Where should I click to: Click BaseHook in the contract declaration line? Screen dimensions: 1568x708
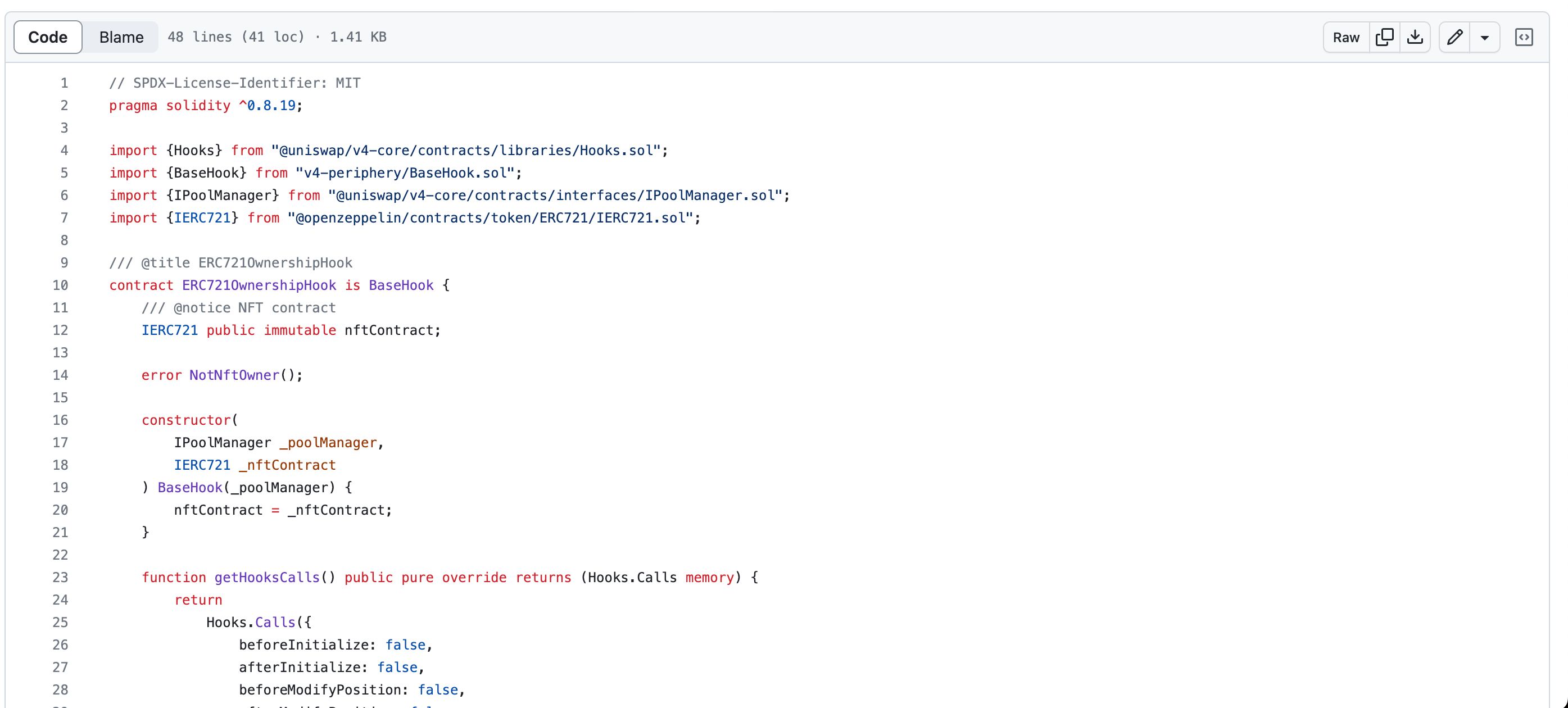coord(401,285)
